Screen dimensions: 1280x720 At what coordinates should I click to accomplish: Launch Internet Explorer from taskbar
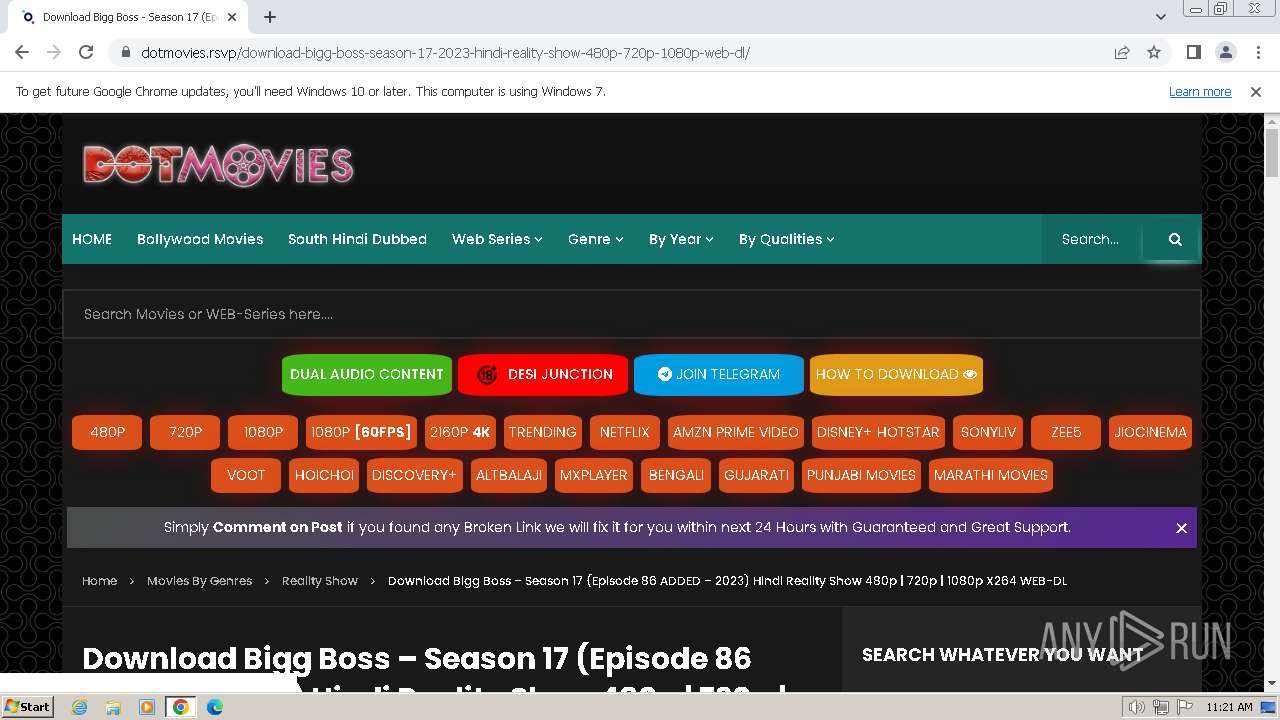(x=79, y=707)
